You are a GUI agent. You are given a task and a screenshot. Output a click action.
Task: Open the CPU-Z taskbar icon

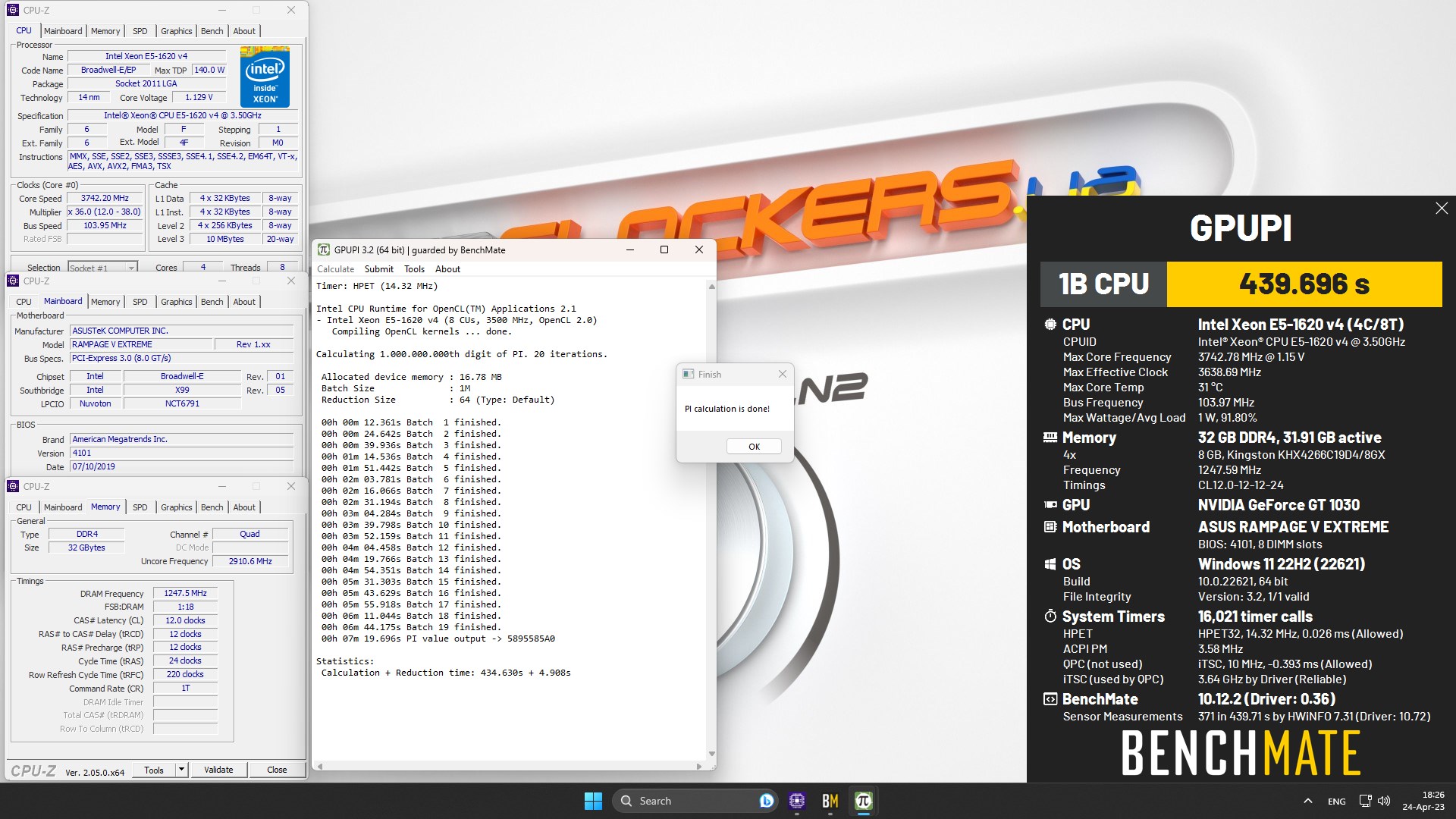click(796, 801)
